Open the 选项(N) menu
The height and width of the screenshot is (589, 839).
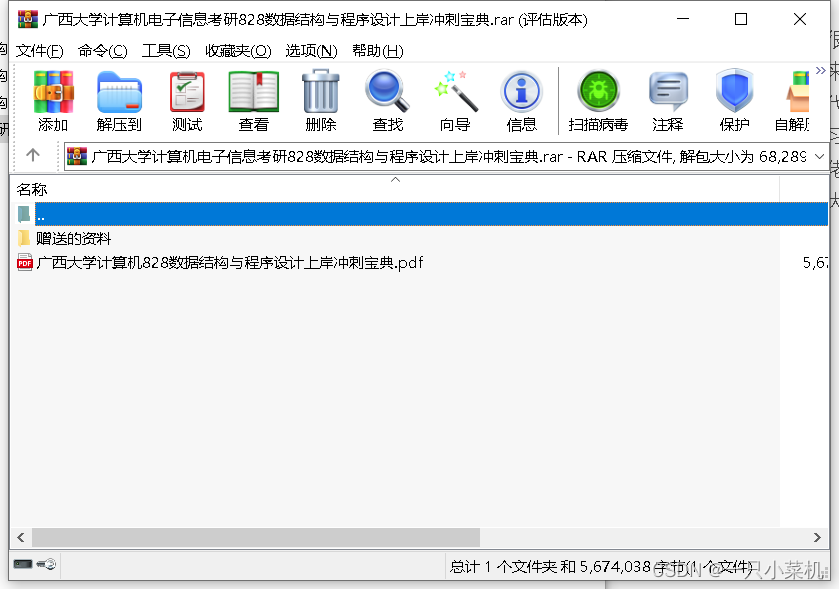(x=311, y=51)
